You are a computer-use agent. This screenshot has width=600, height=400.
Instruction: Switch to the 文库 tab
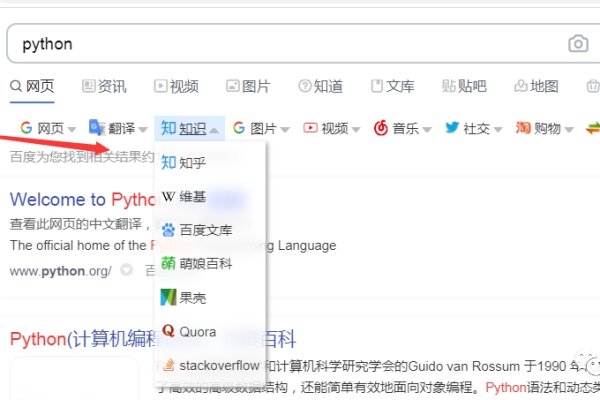coord(393,86)
